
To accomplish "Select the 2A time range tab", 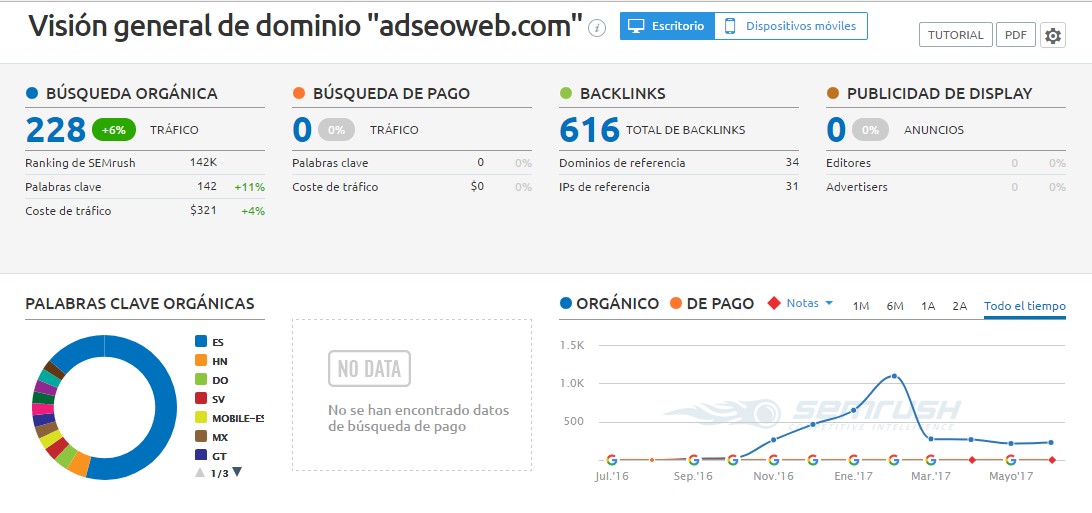I will point(960,306).
